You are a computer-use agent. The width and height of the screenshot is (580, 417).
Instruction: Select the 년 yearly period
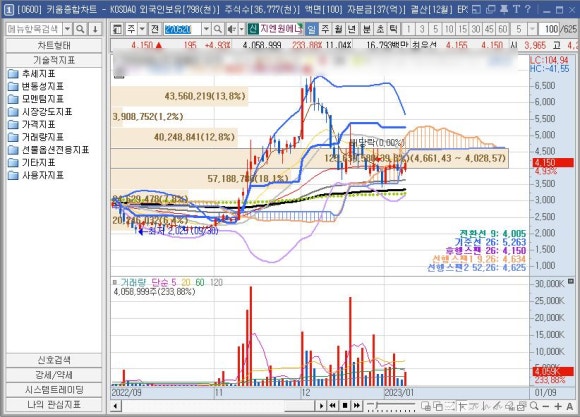point(352,29)
